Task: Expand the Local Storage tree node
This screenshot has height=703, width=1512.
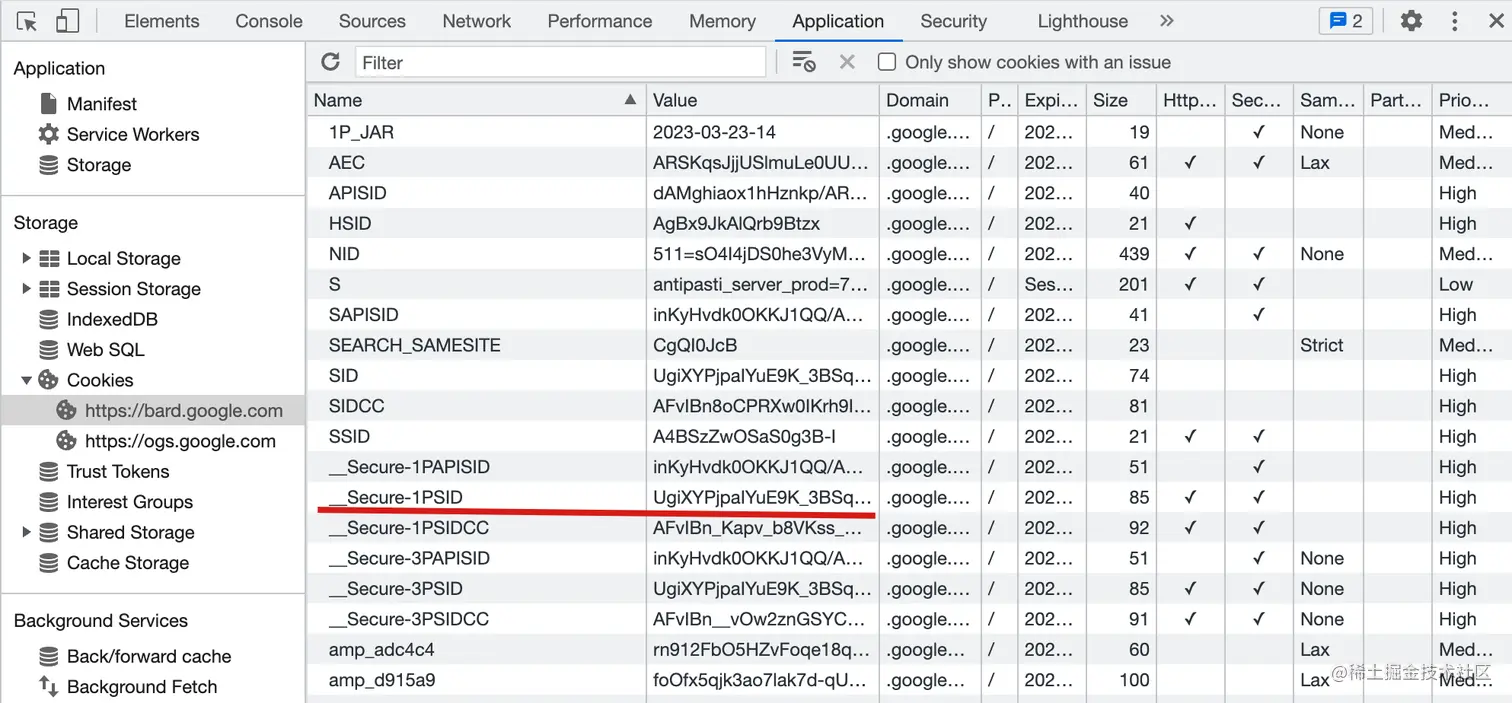Action: pos(26,258)
